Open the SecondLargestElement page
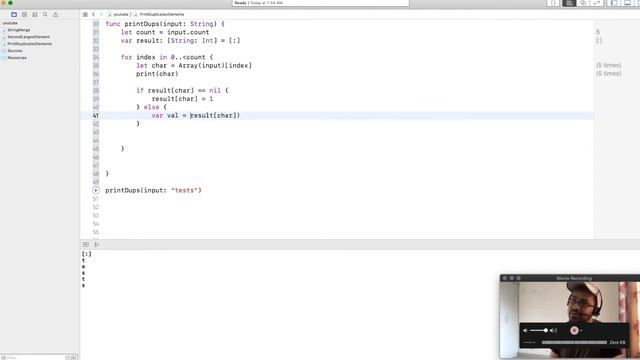 [x=29, y=37]
